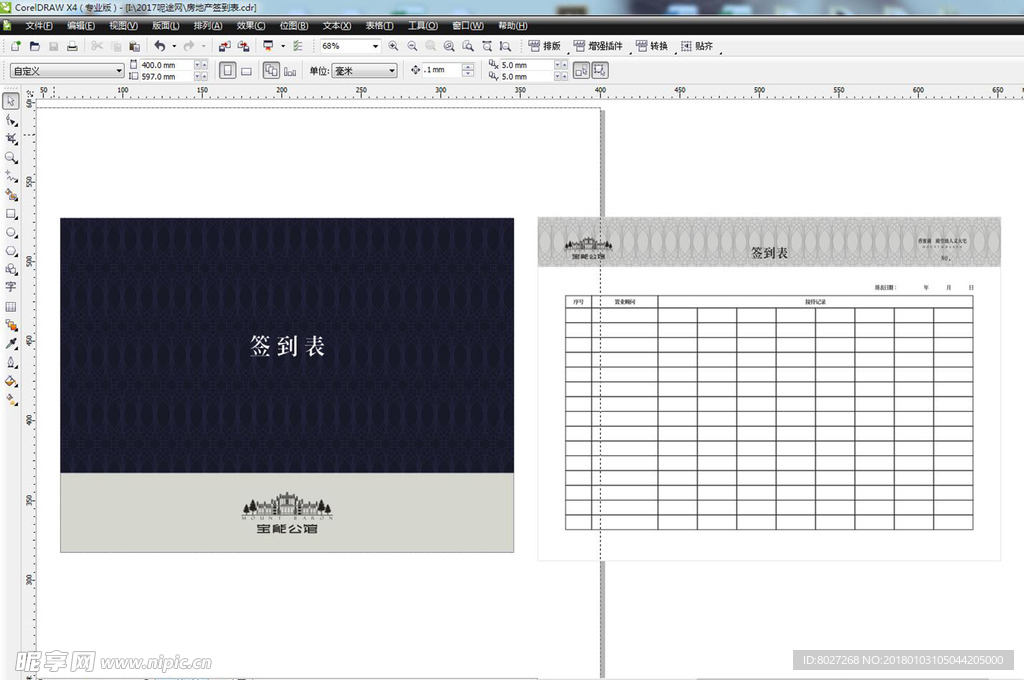Select the Crop tool
1024x680 pixels.
pyautogui.click(x=11, y=139)
